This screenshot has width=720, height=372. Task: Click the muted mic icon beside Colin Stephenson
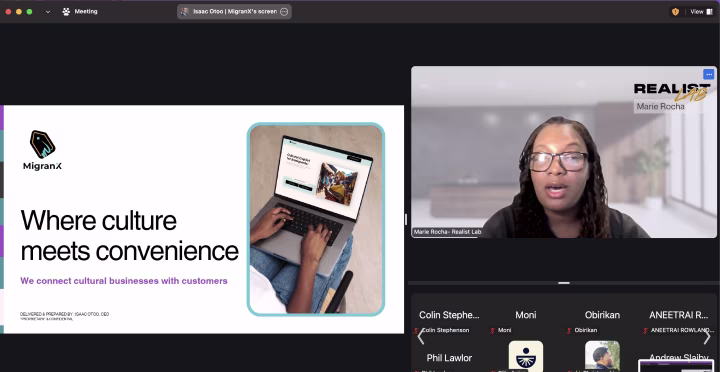tap(416, 330)
